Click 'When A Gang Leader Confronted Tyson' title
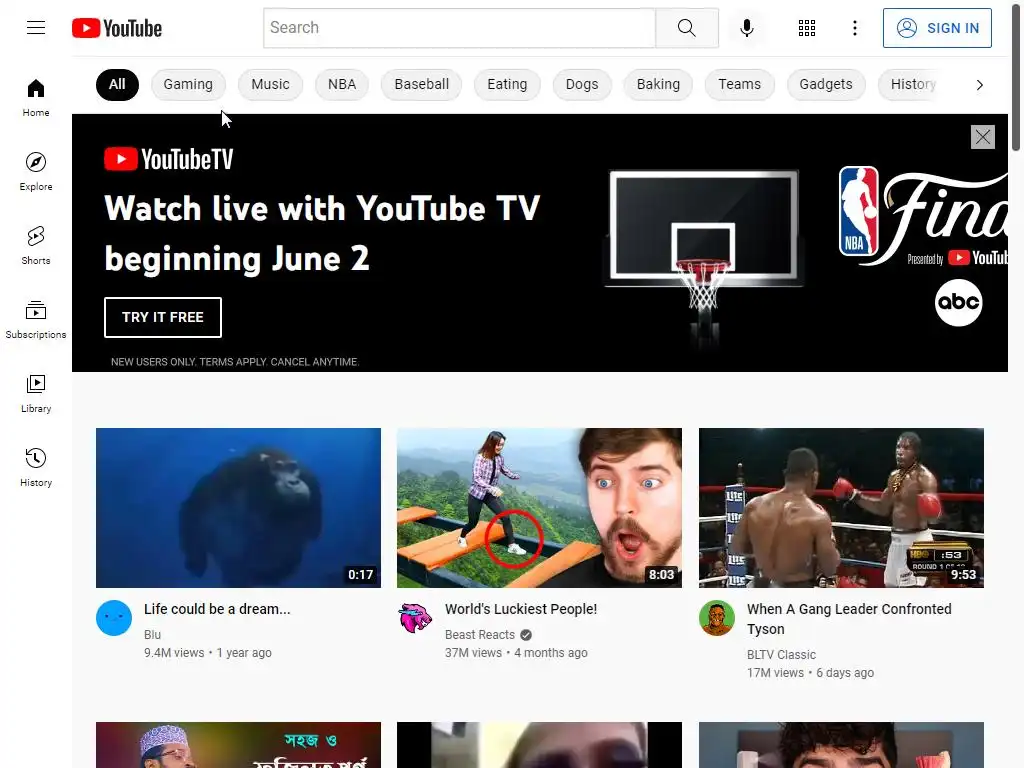This screenshot has width=1024, height=768. tap(849, 618)
